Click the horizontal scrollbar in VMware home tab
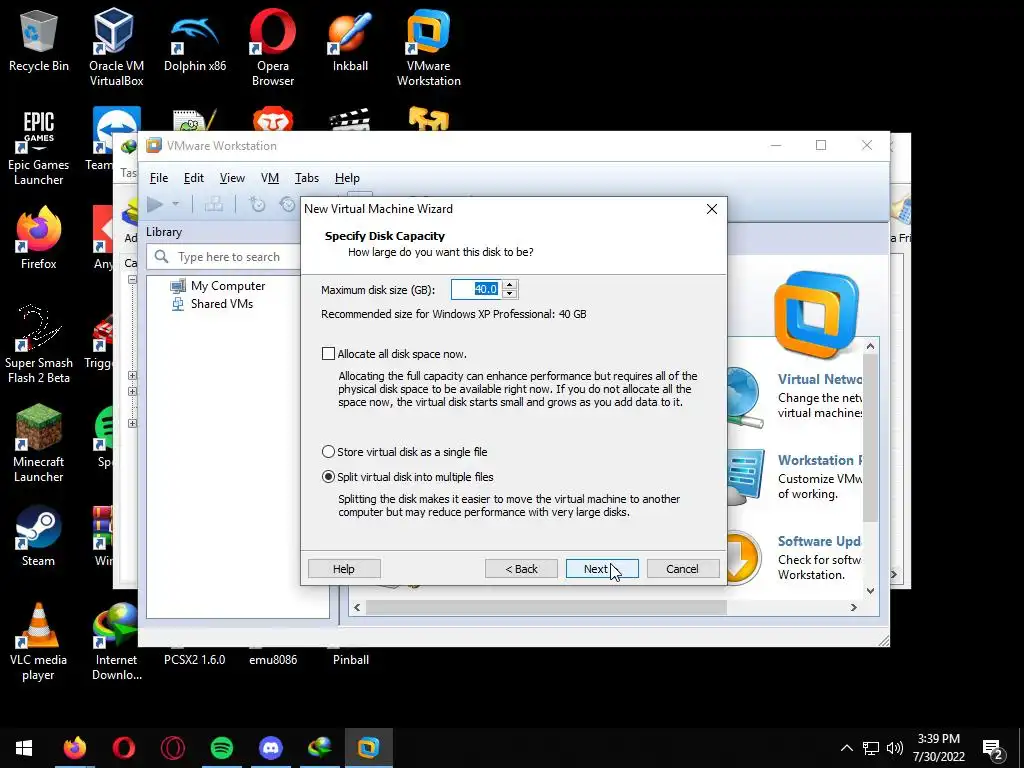Screen dimensions: 1024x768 click(546, 607)
